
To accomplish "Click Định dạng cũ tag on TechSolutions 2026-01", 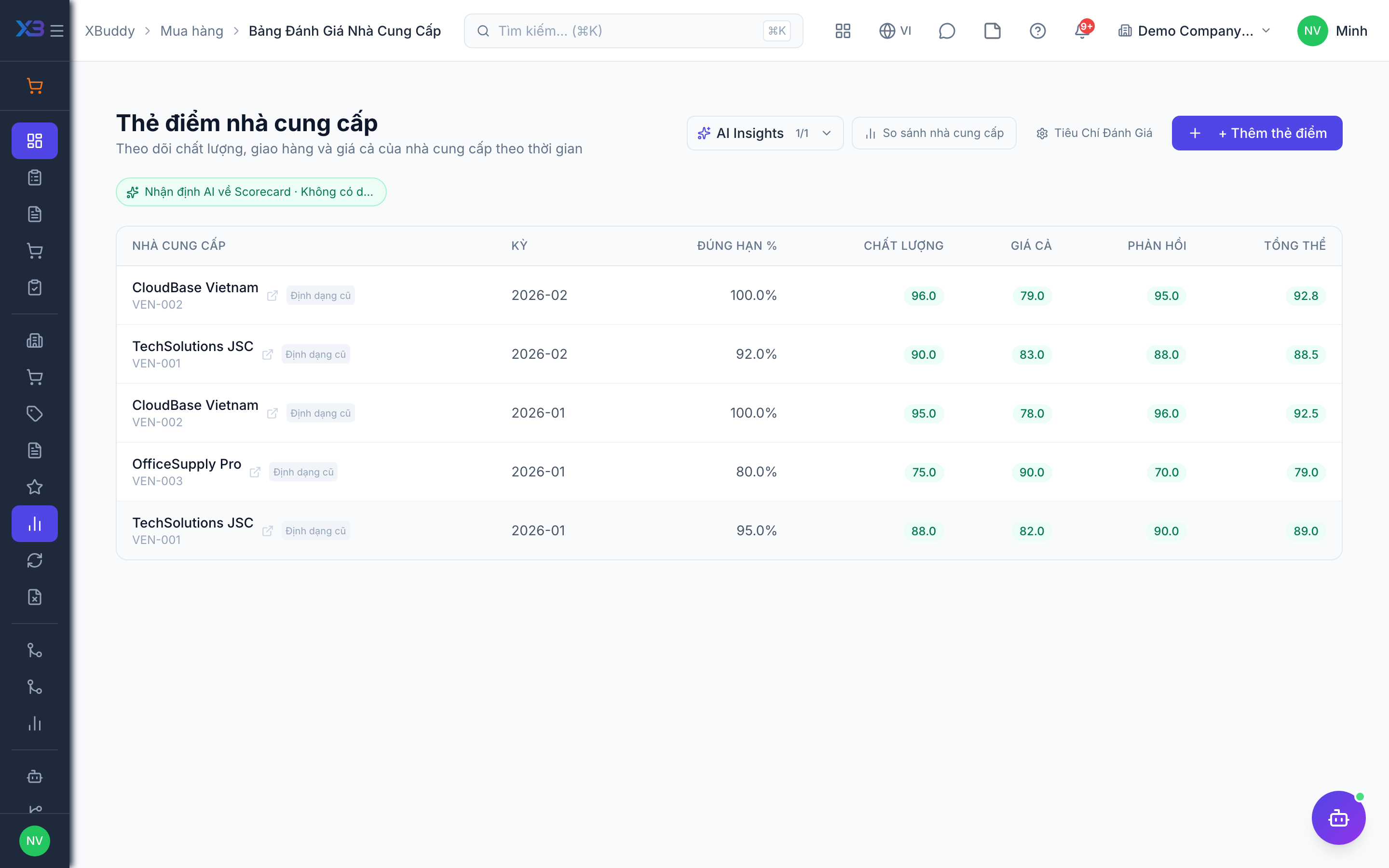I will (316, 531).
